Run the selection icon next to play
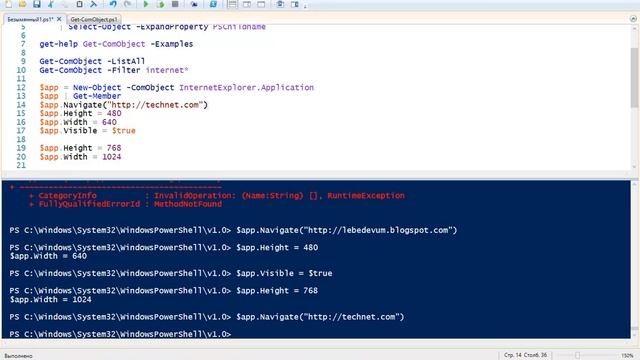This screenshot has width=640, height=360. click(x=161, y=4)
